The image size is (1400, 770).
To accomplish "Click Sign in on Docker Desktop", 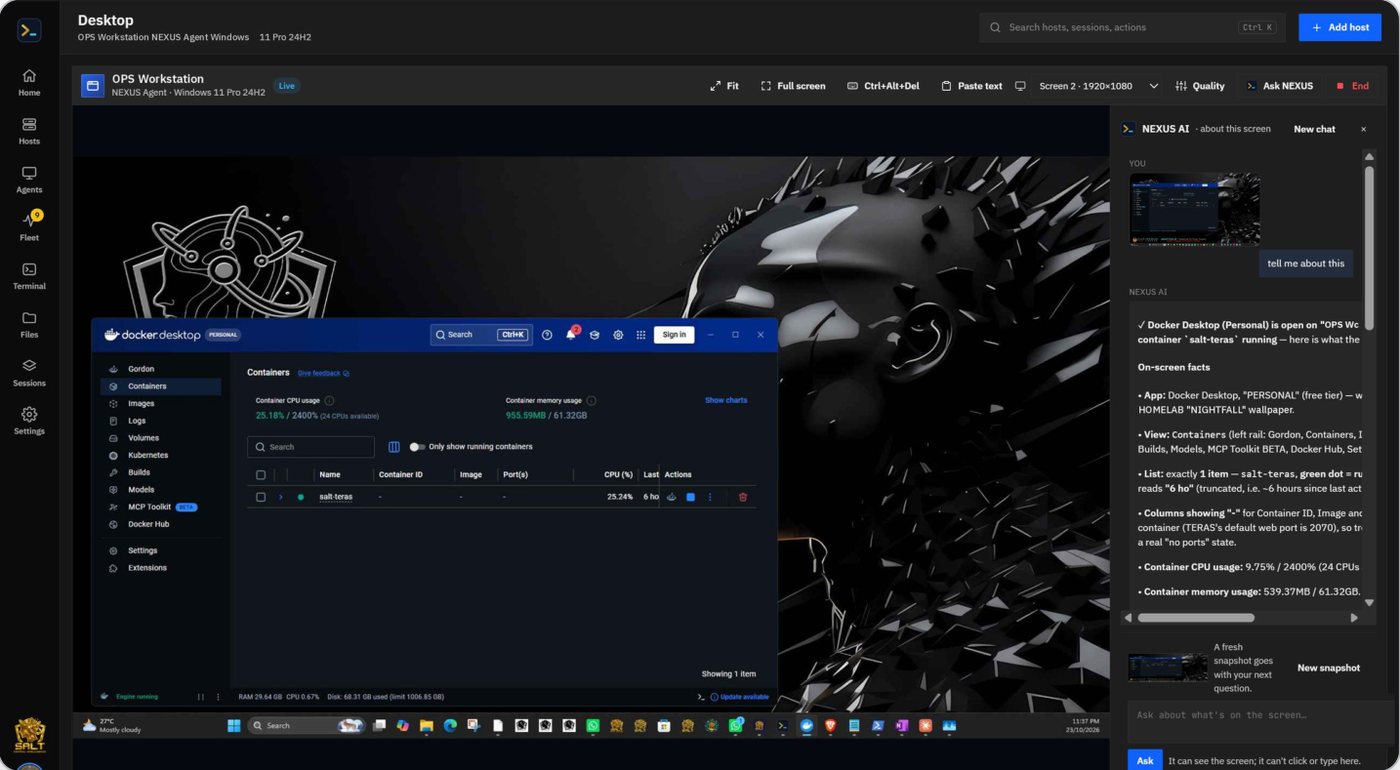I will (674, 335).
